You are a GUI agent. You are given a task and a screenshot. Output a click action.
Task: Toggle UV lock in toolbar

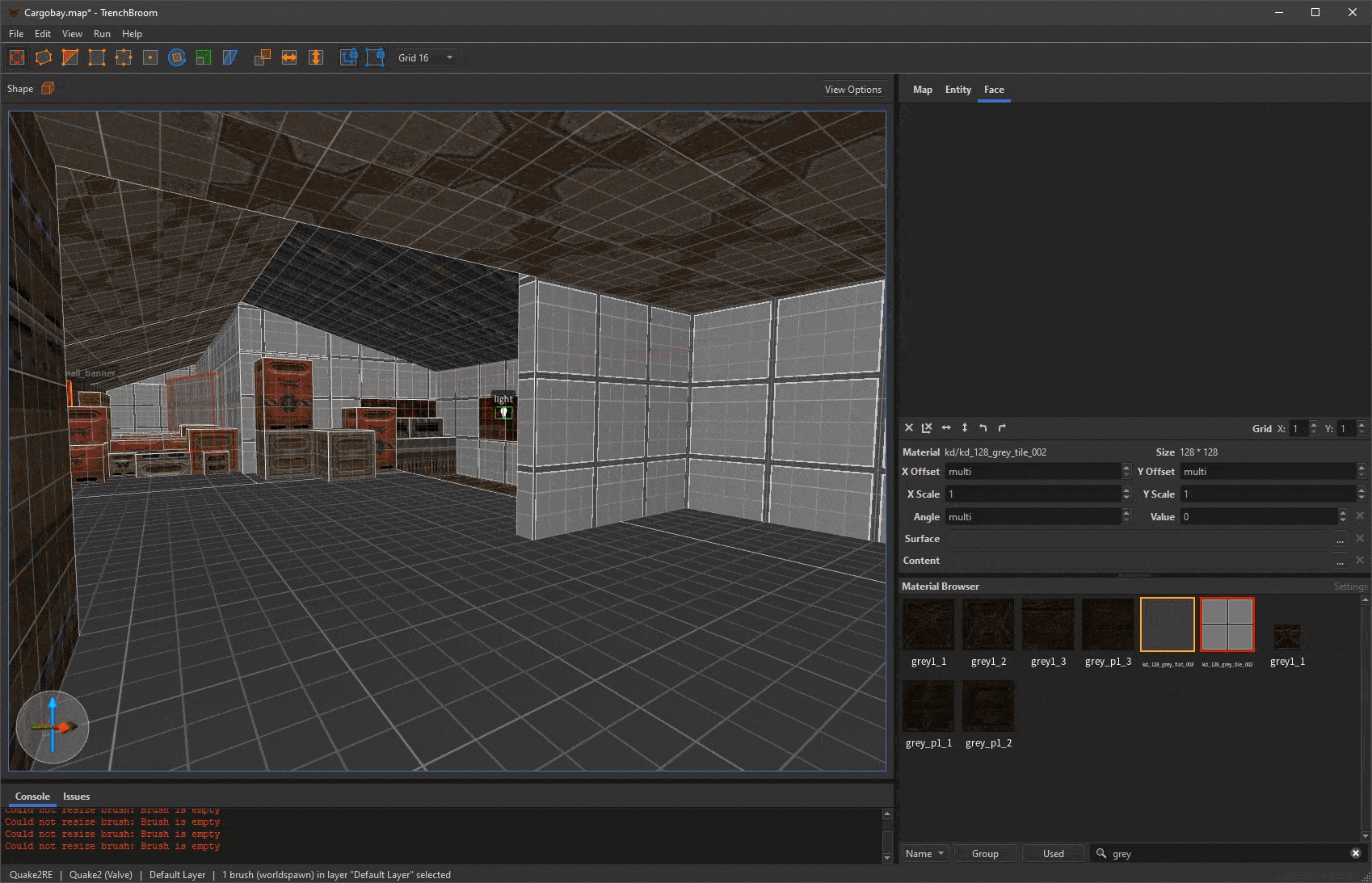tap(375, 57)
